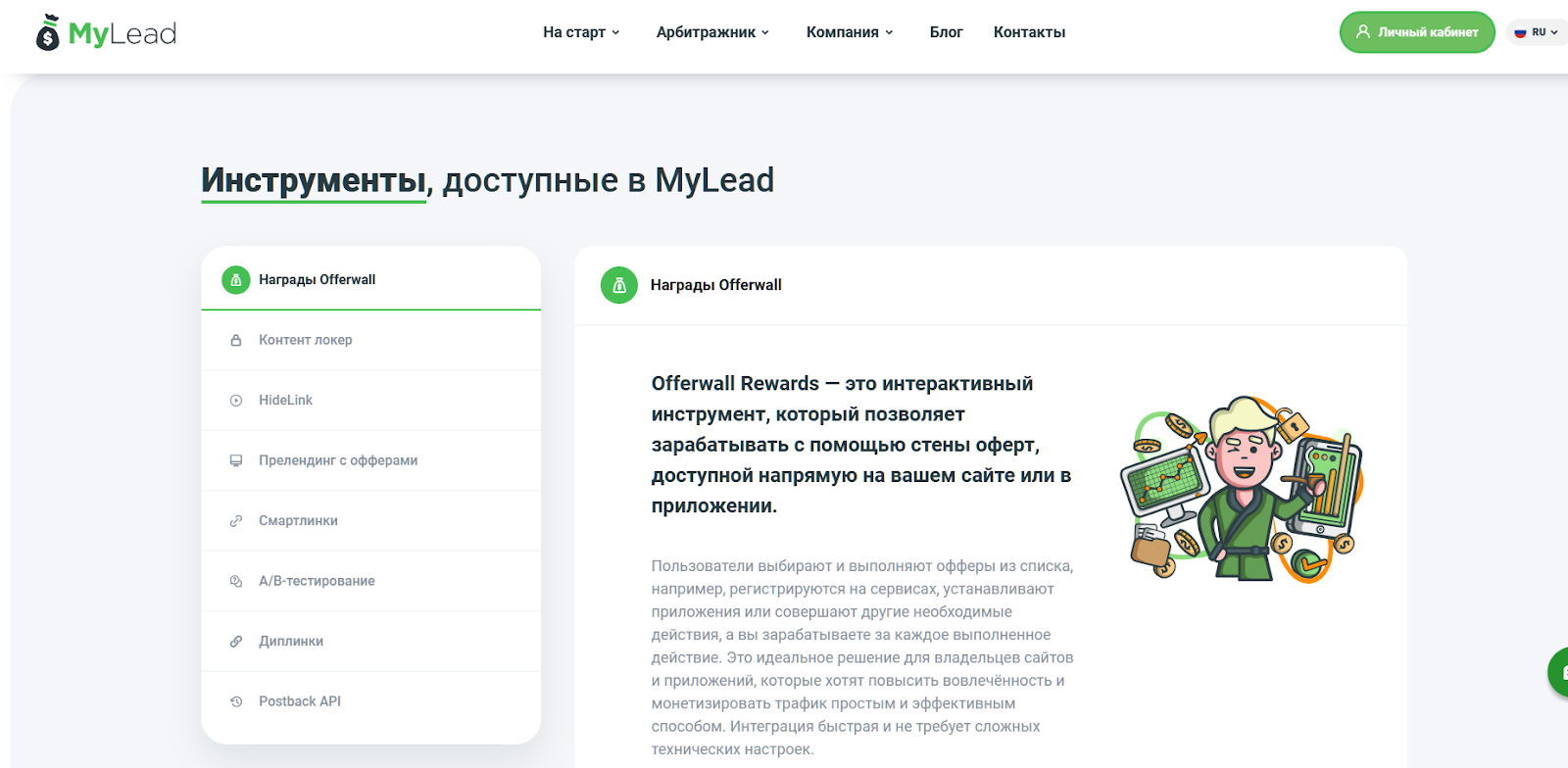Select the Postback API tab
Screen dimensions: 1568x768
370,701
